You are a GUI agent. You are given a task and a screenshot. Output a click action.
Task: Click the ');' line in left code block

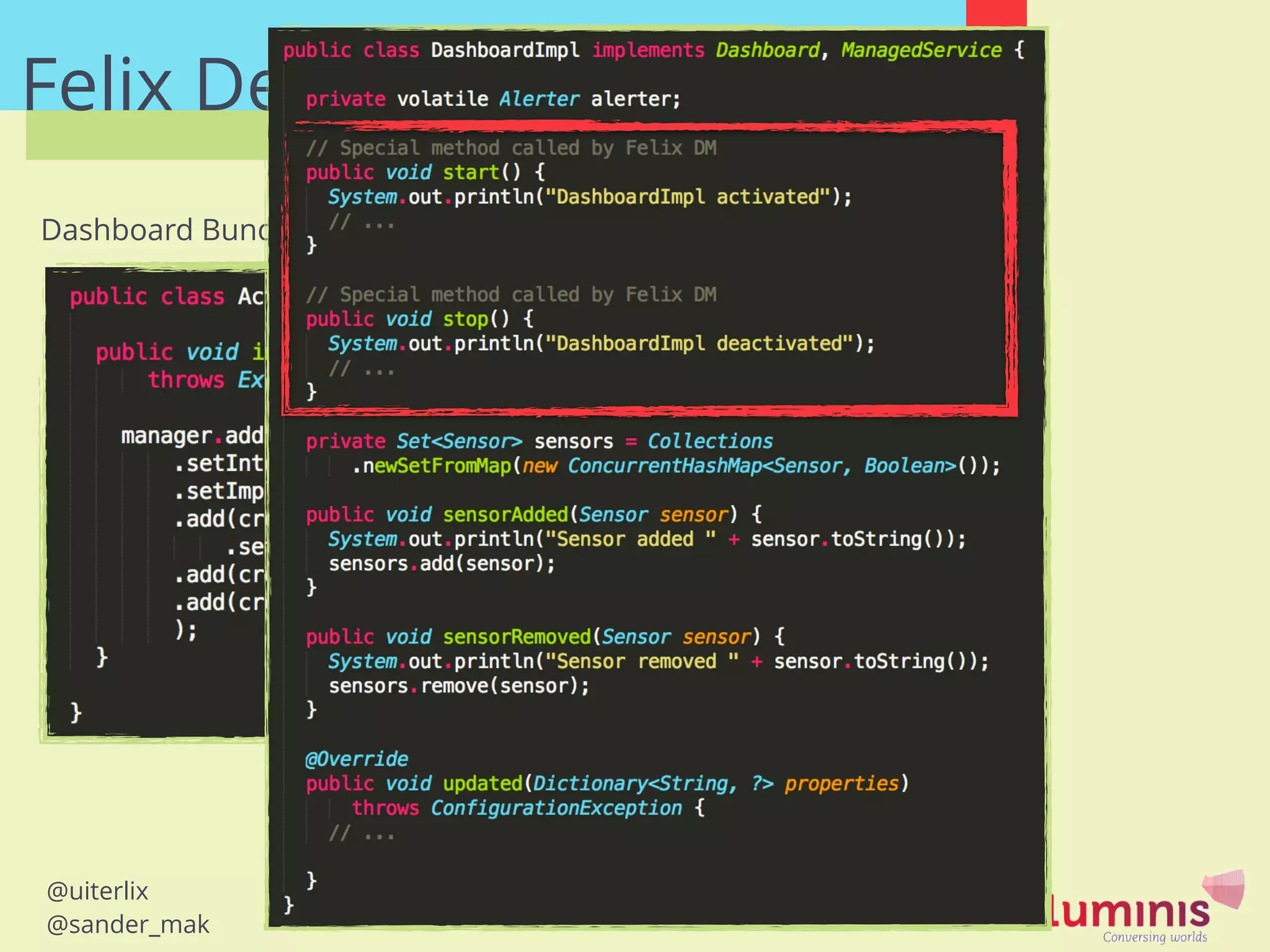pyautogui.click(x=186, y=630)
